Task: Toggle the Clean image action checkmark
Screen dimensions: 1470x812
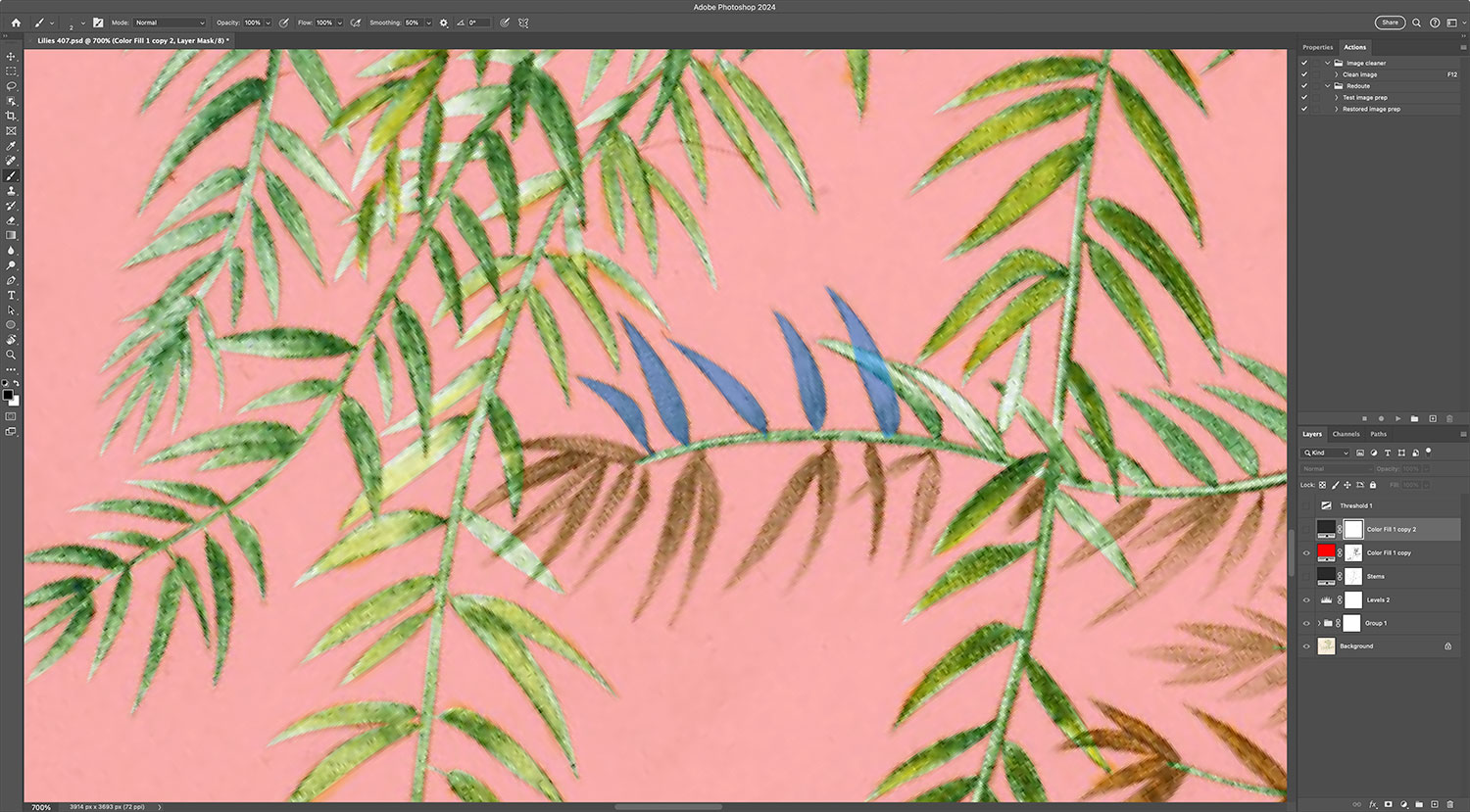Action: point(1304,74)
